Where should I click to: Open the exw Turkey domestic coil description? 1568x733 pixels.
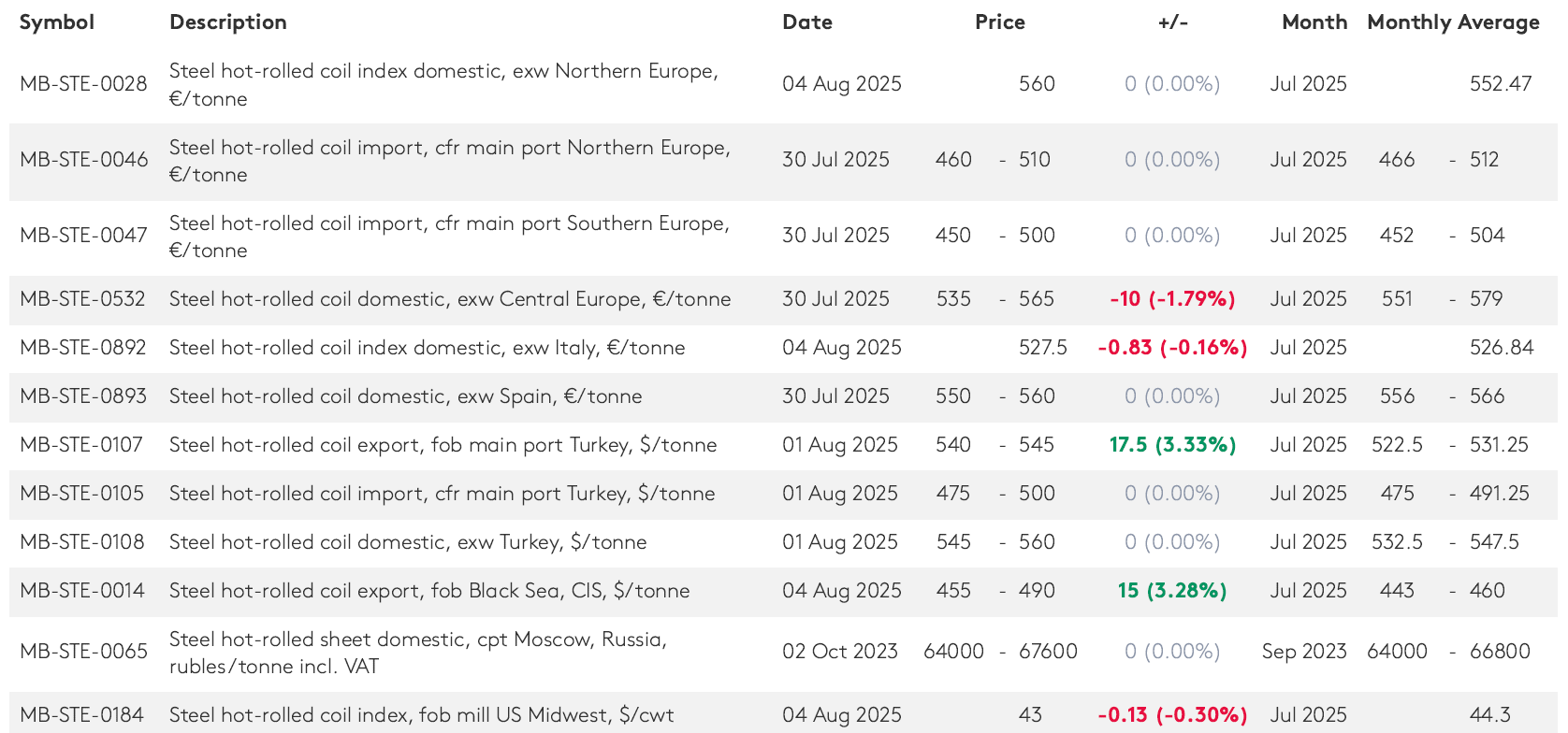click(408, 542)
